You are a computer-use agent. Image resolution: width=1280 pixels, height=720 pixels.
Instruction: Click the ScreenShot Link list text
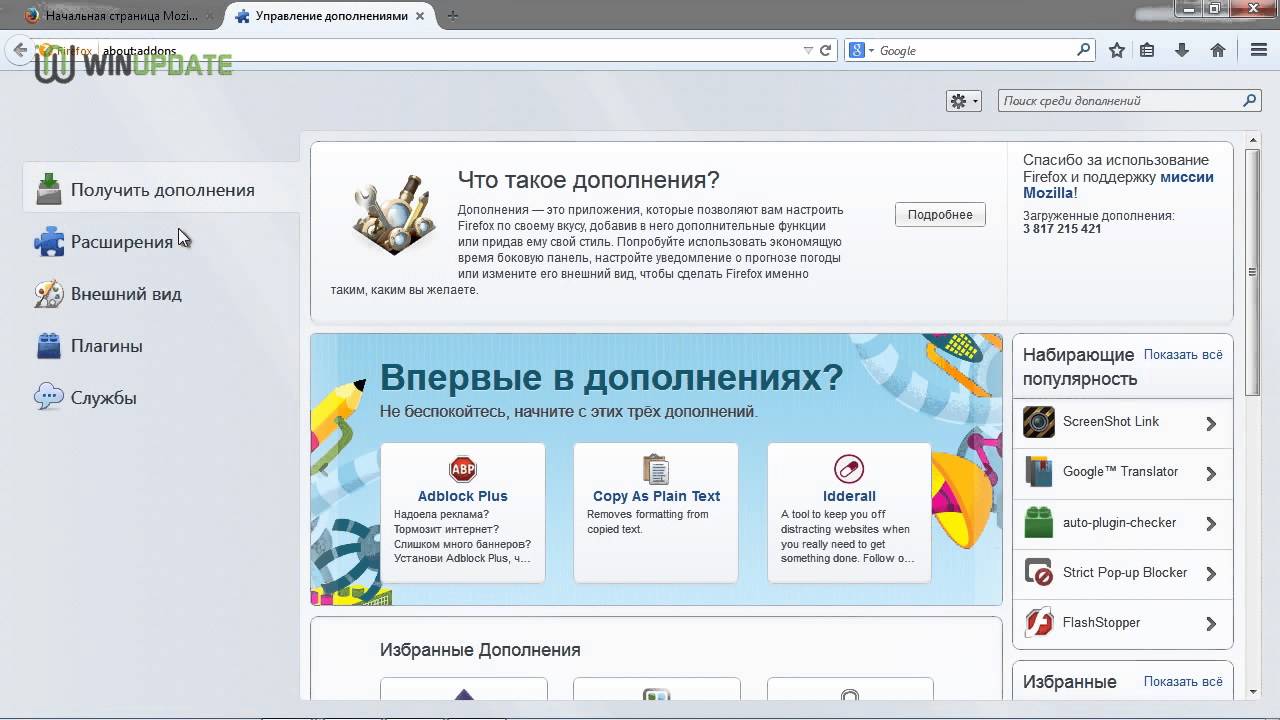click(x=1111, y=422)
